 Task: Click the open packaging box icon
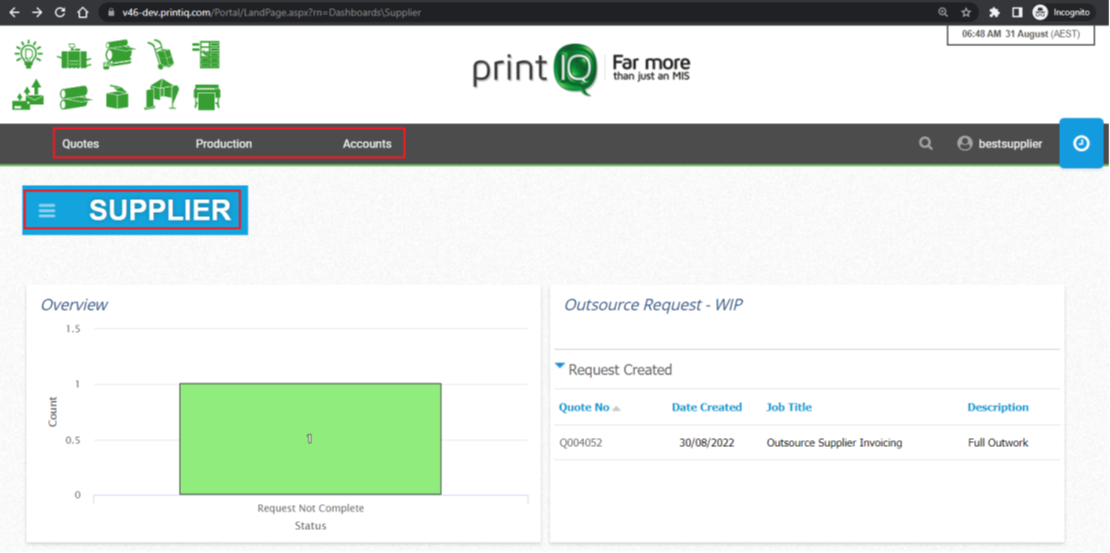point(118,97)
